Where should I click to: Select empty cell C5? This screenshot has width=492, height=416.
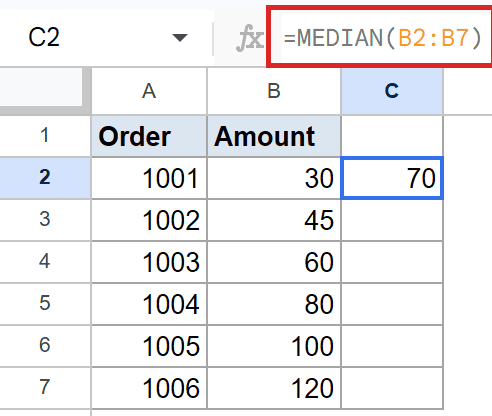click(x=392, y=304)
